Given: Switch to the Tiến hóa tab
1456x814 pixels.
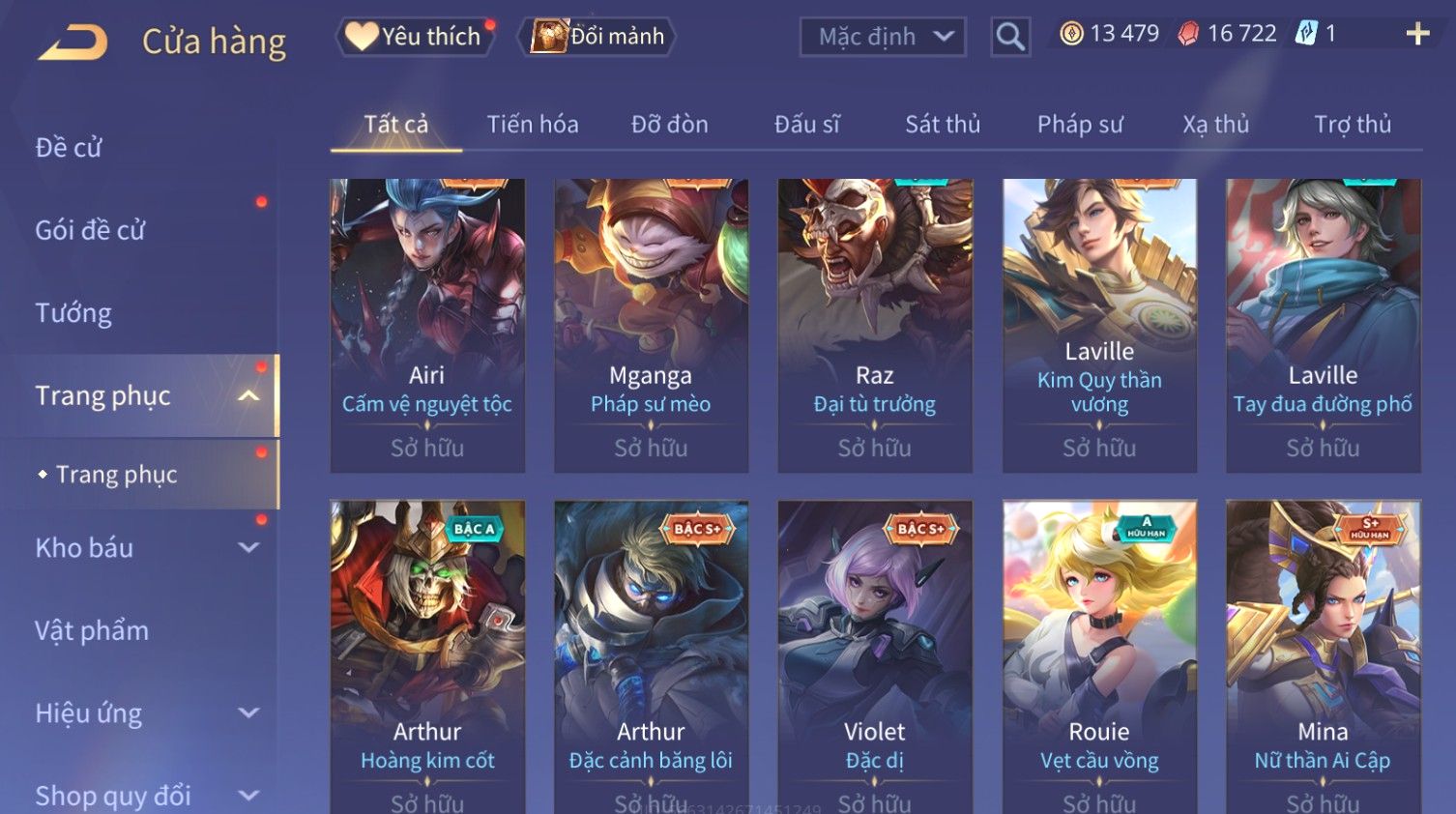Looking at the screenshot, I should [x=533, y=124].
